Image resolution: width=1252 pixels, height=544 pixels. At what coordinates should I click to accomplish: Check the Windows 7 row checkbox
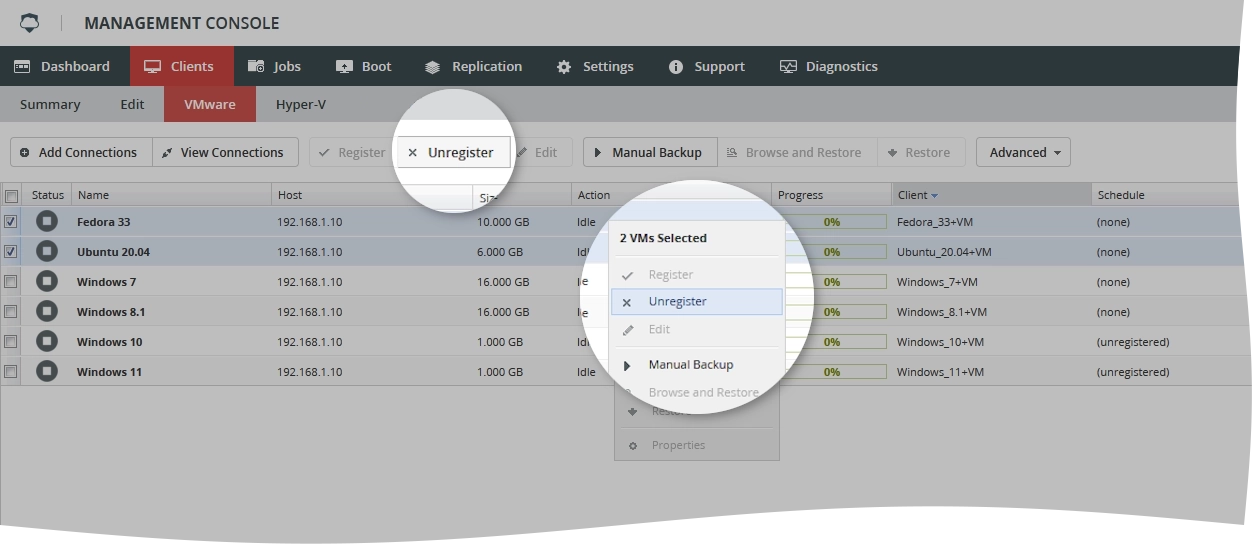coord(11,282)
